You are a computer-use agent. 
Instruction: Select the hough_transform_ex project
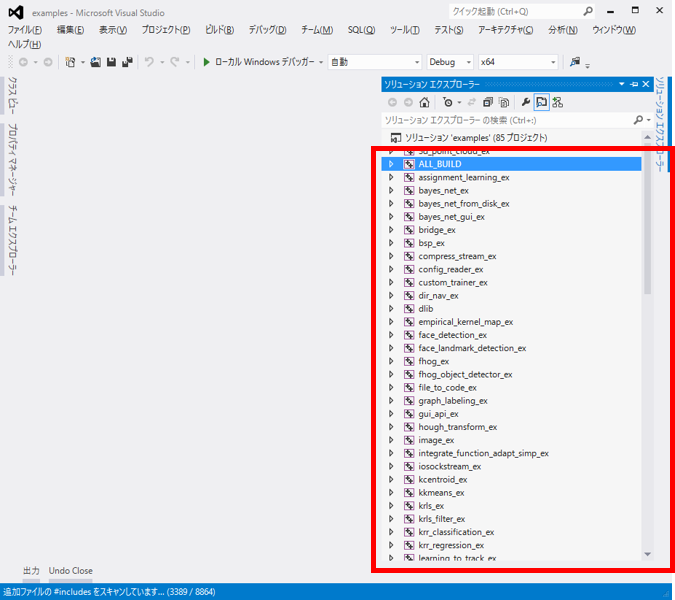pos(458,427)
